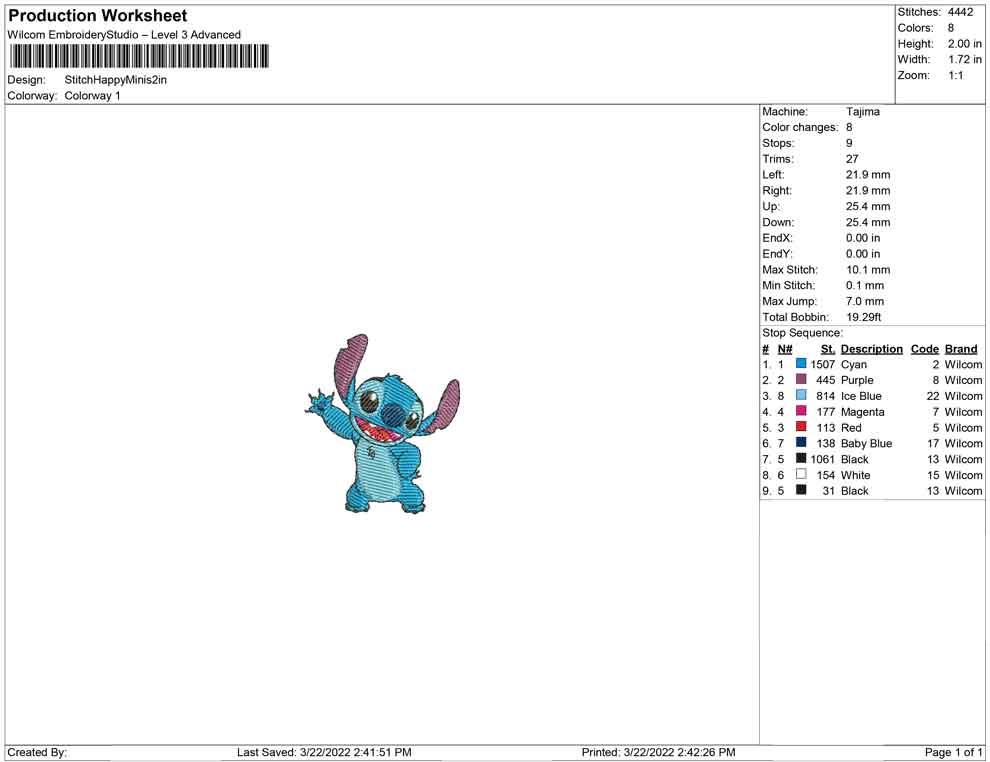Click the Min Stitch value '0.1 mm'
Screen dimensions: 990x762
[x=864, y=285]
